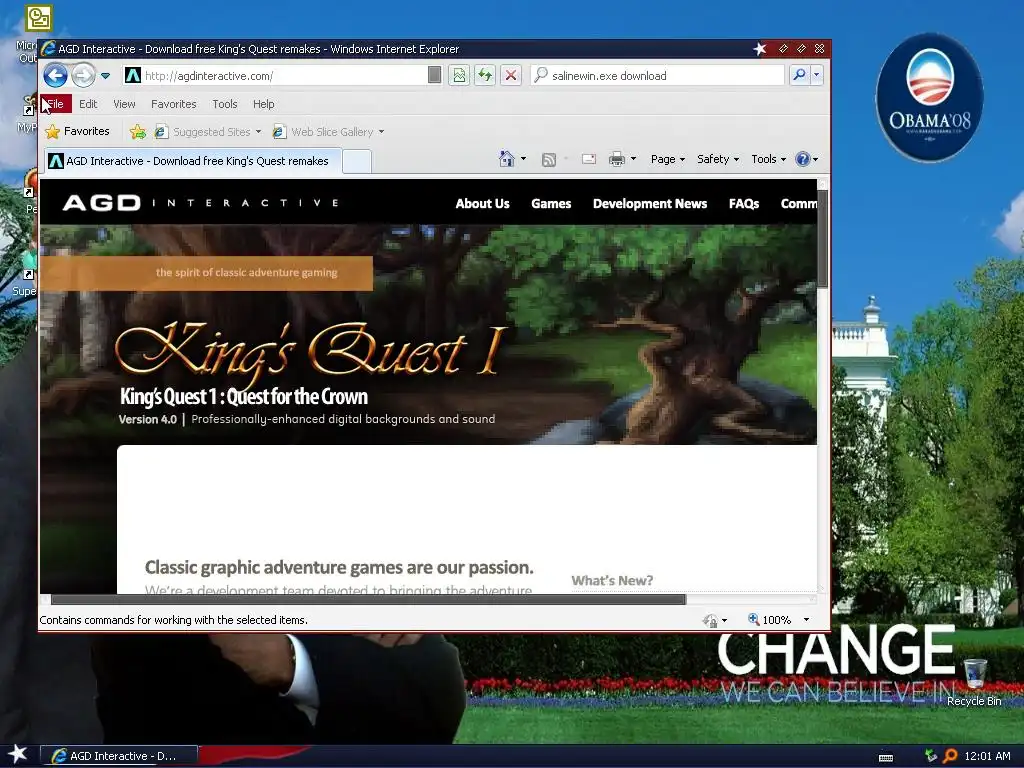Click the AGD favicon in address bar
The height and width of the screenshot is (768, 1024).
[133, 76]
